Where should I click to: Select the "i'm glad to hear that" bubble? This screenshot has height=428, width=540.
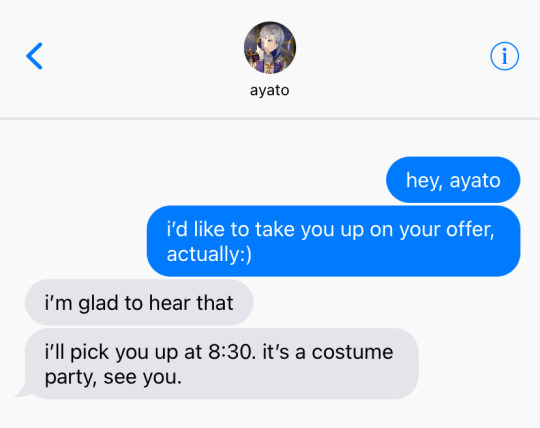(x=139, y=302)
